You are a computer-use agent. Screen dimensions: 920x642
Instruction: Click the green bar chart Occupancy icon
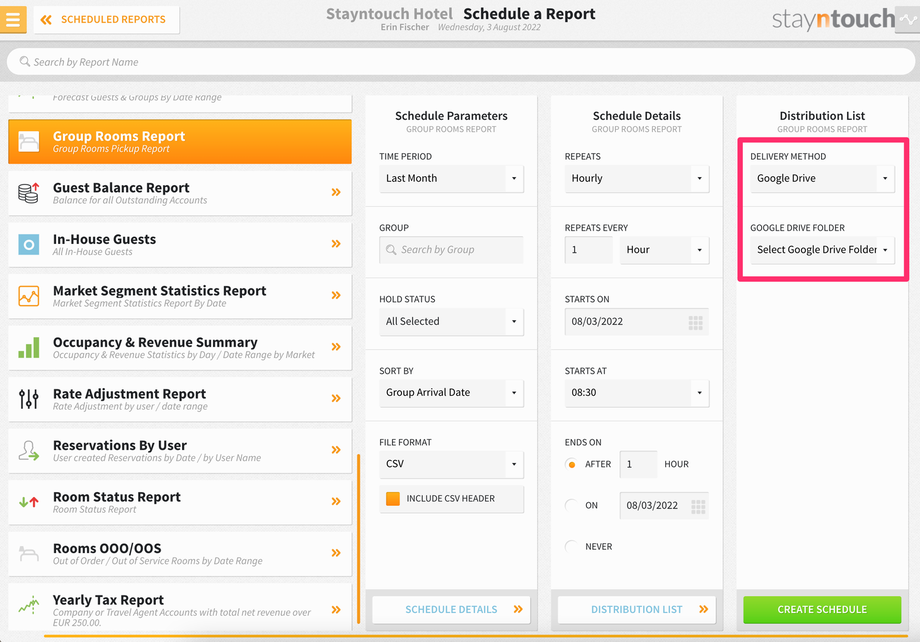click(28, 347)
